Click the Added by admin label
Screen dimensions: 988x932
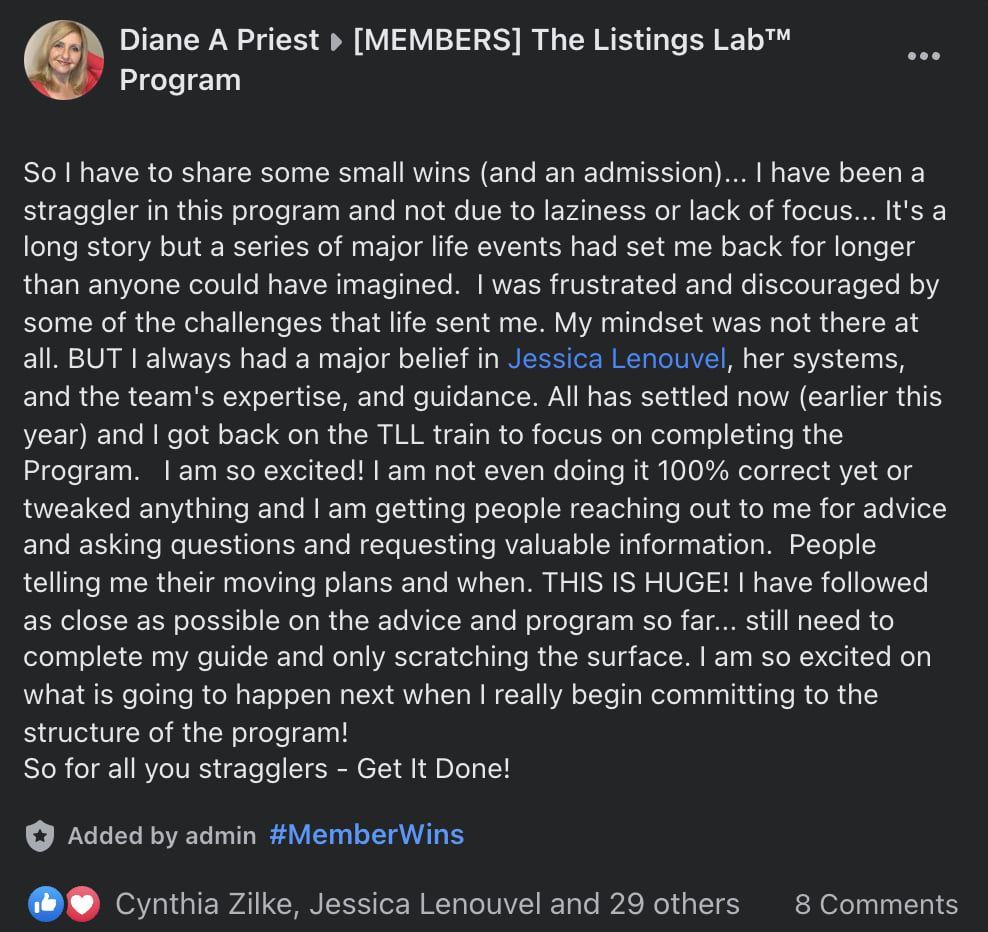162,836
